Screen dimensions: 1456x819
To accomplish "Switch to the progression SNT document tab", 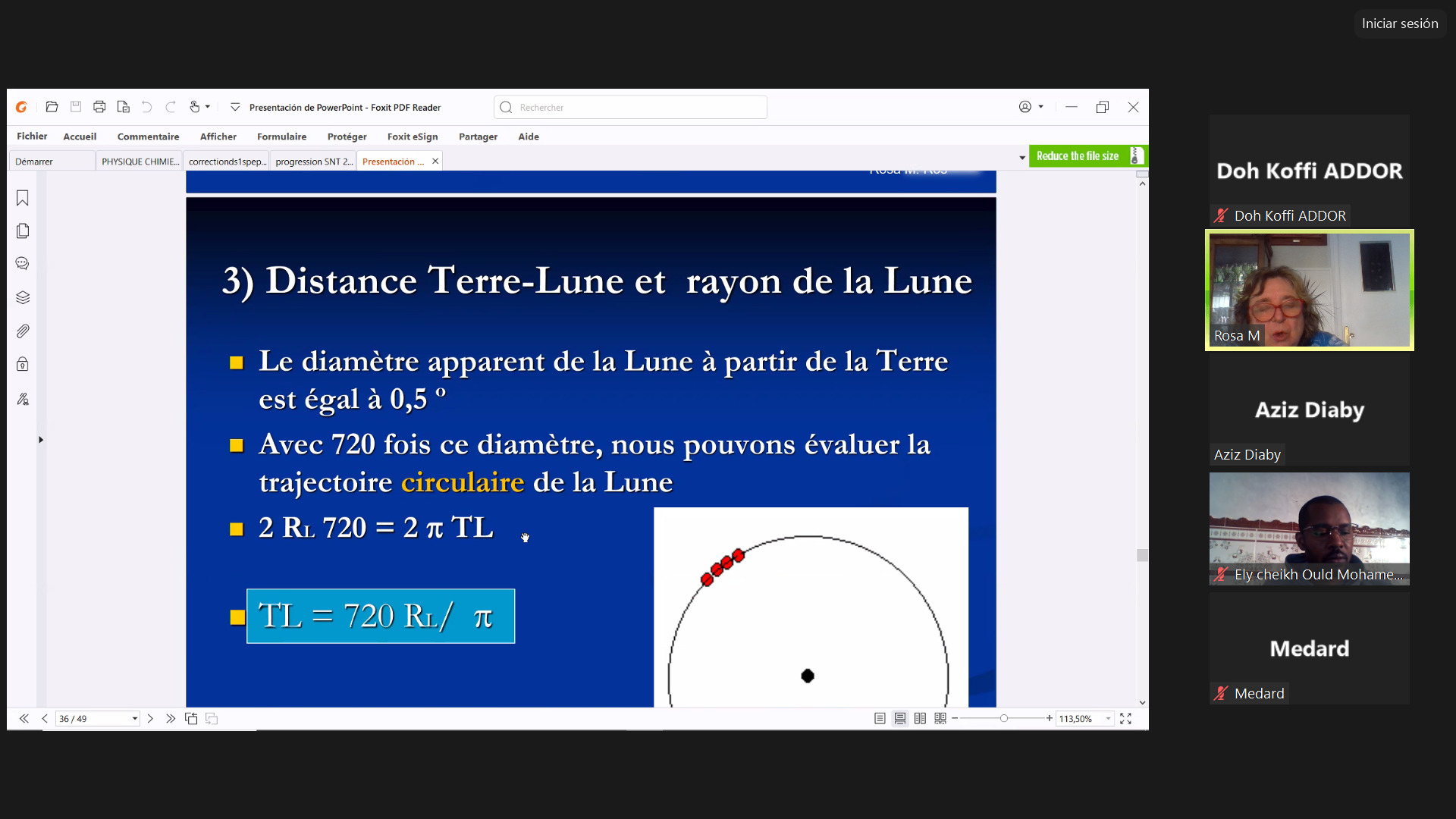I will click(x=314, y=162).
